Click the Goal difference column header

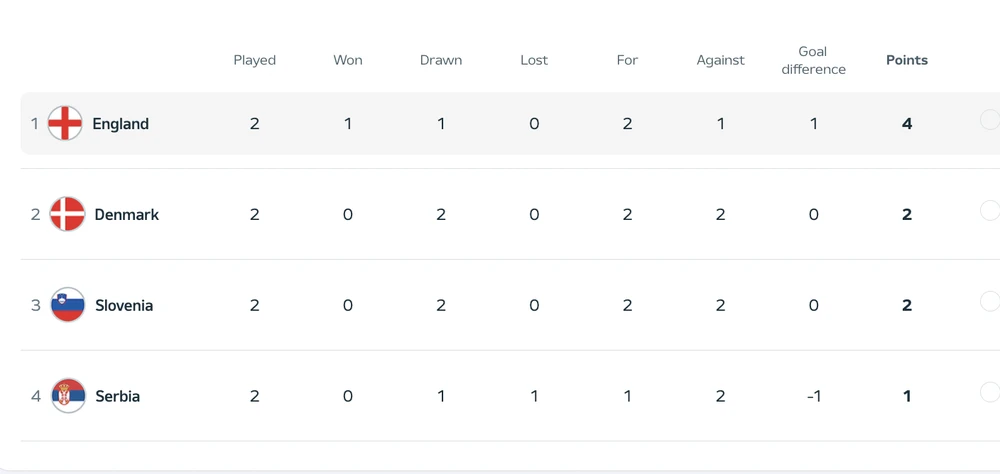813,60
